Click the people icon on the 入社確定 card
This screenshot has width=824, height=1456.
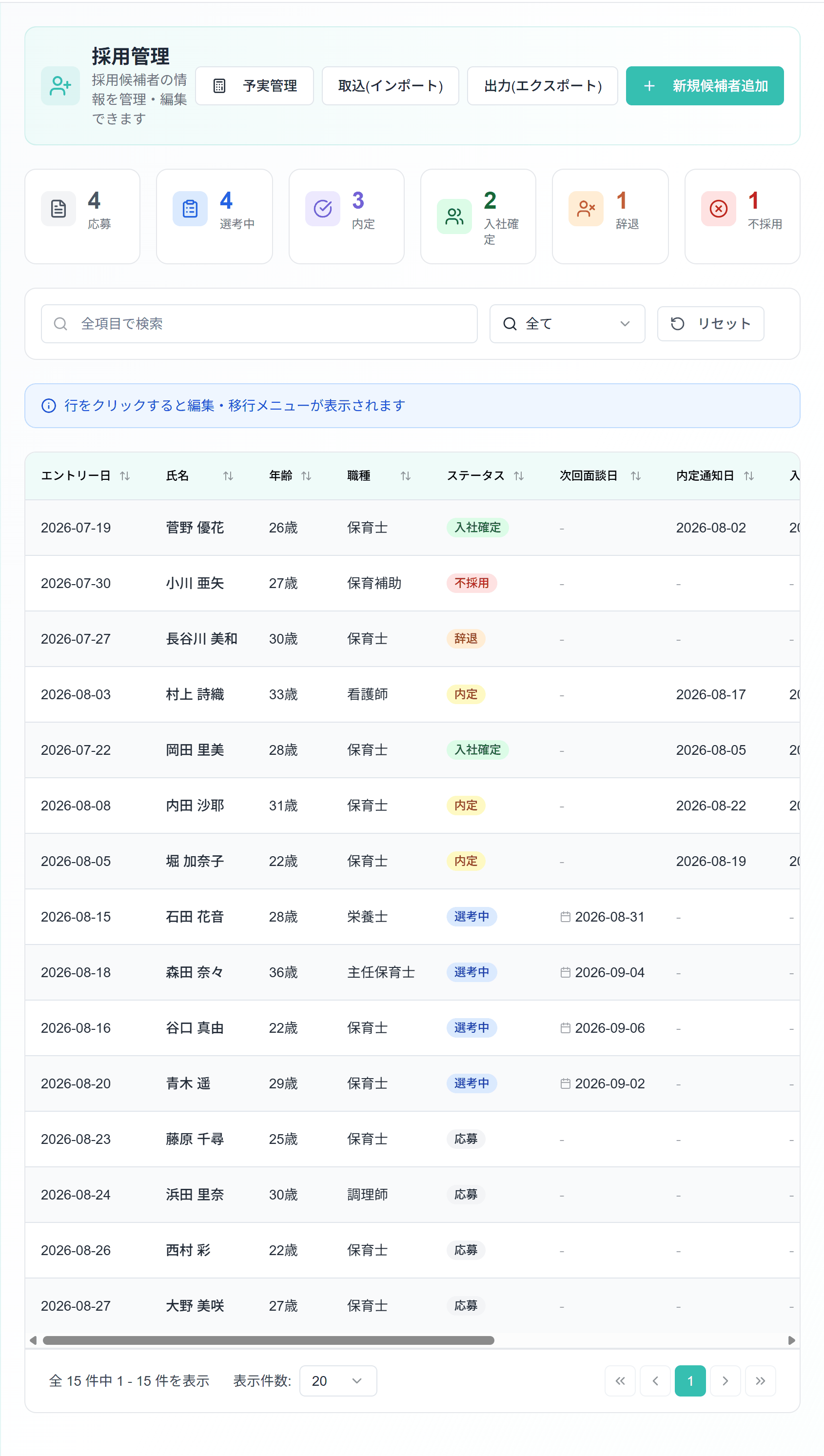(454, 216)
